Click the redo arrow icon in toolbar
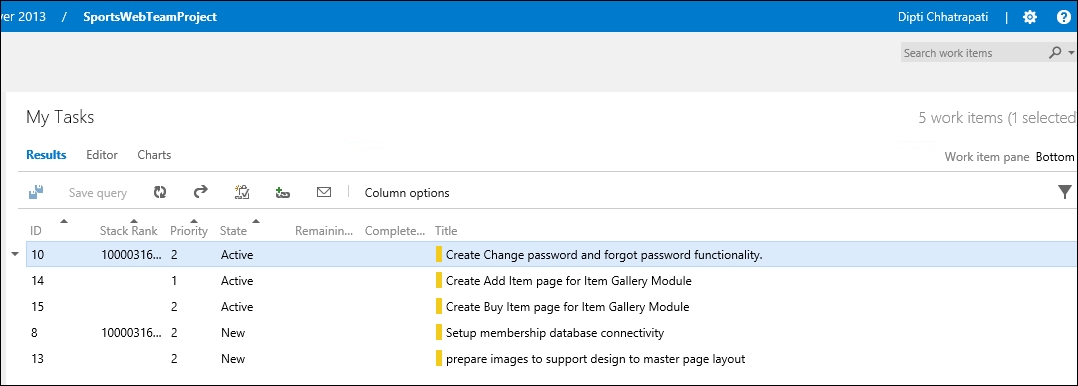 (200, 192)
